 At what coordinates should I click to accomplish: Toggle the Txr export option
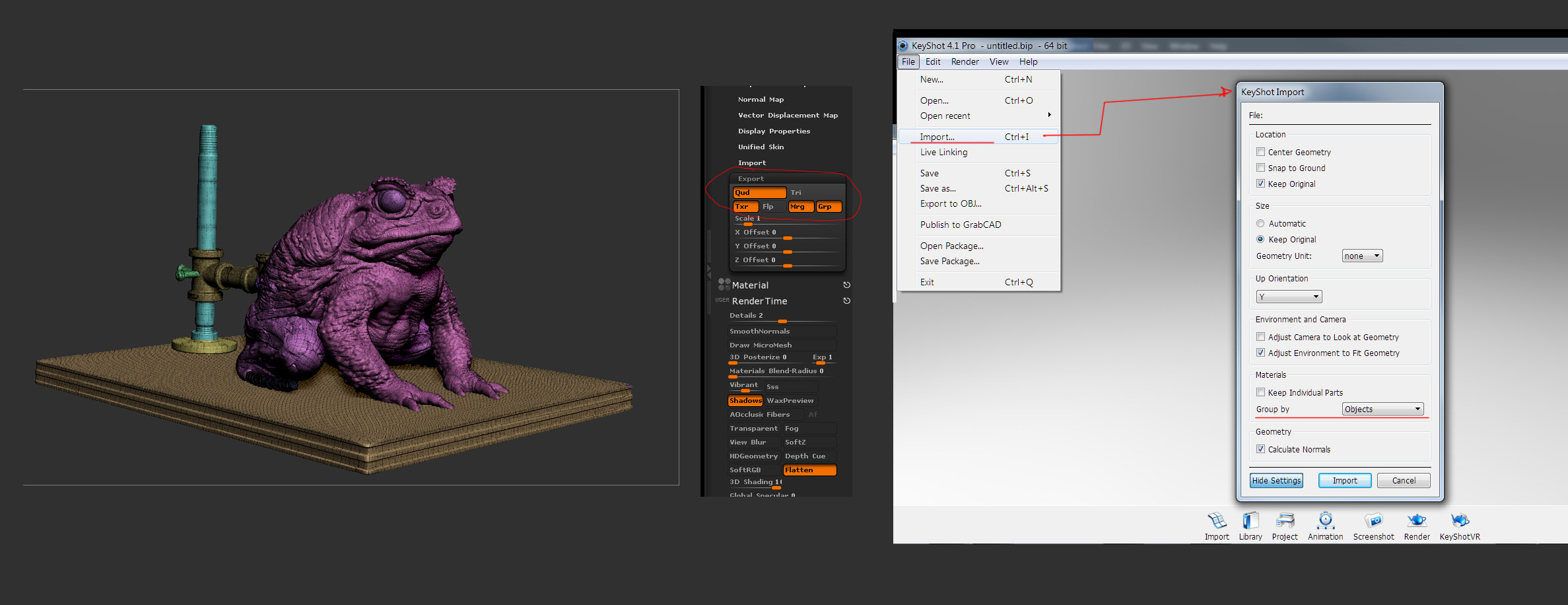745,207
